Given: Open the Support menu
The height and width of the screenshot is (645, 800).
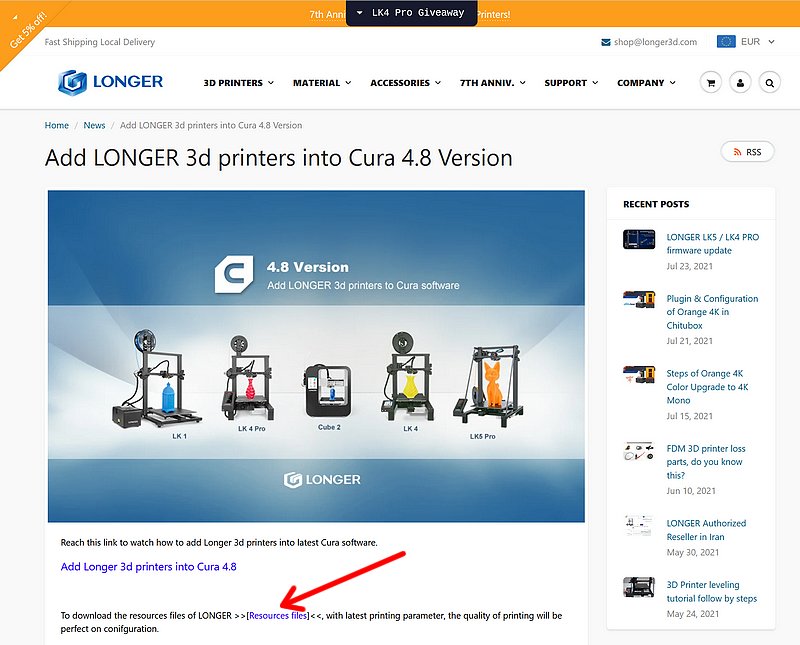Looking at the screenshot, I should 571,83.
